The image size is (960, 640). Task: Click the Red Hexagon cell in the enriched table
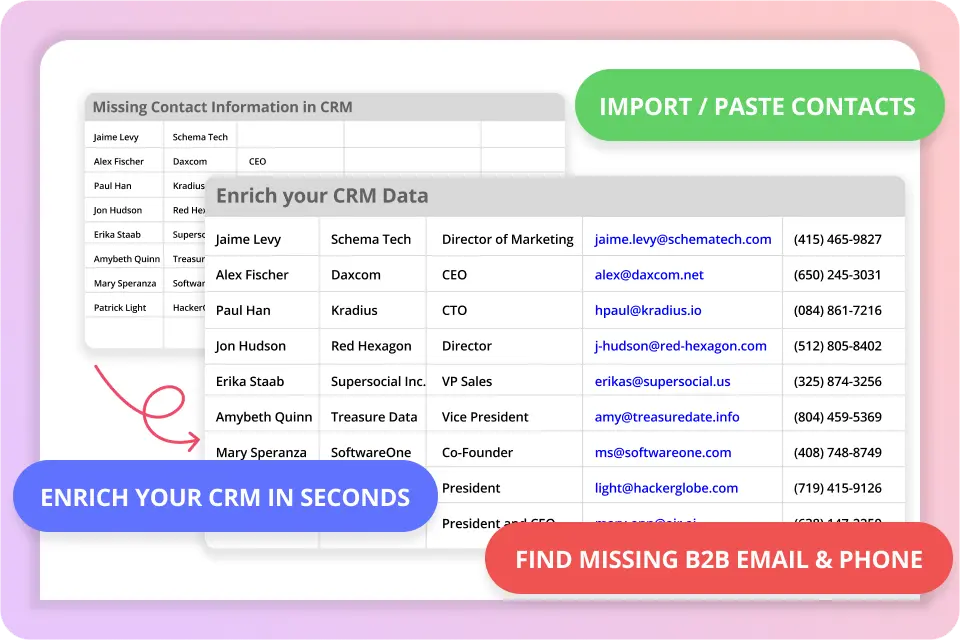pyautogui.click(x=371, y=346)
